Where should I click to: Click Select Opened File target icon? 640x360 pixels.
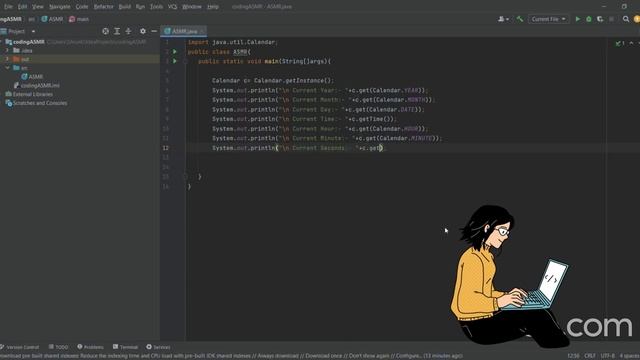pyautogui.click(x=105, y=31)
